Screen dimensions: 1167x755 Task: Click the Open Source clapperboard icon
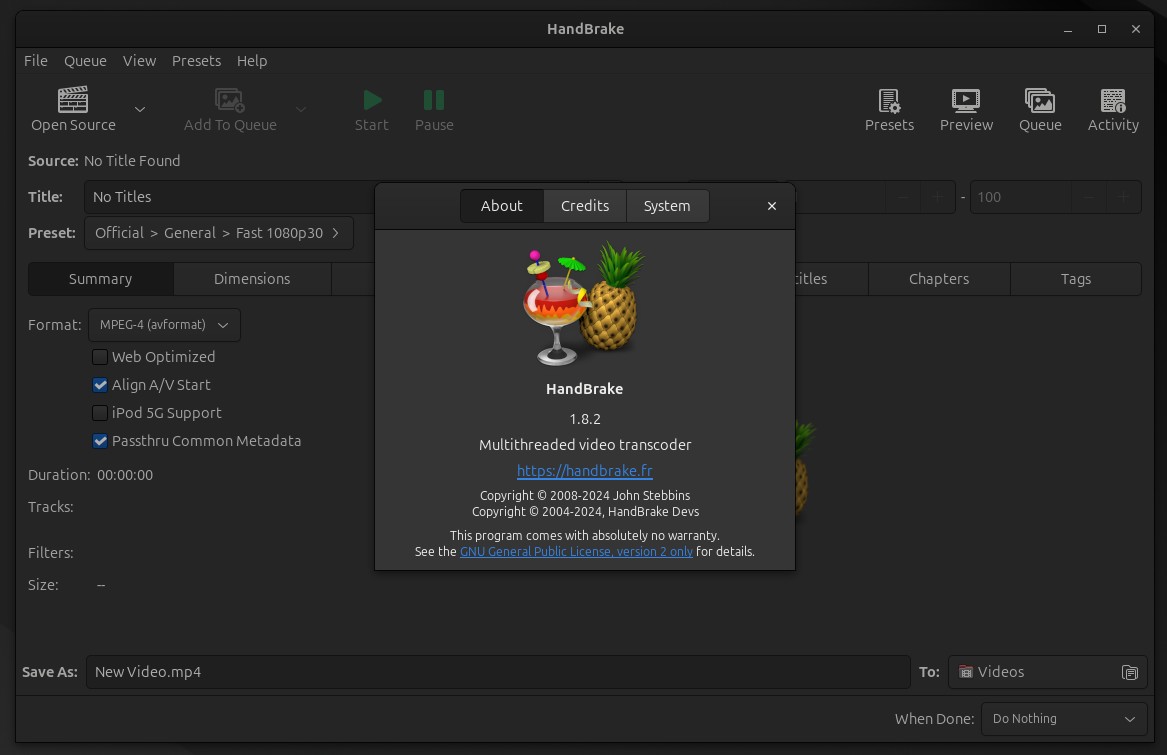pyautogui.click(x=73, y=99)
